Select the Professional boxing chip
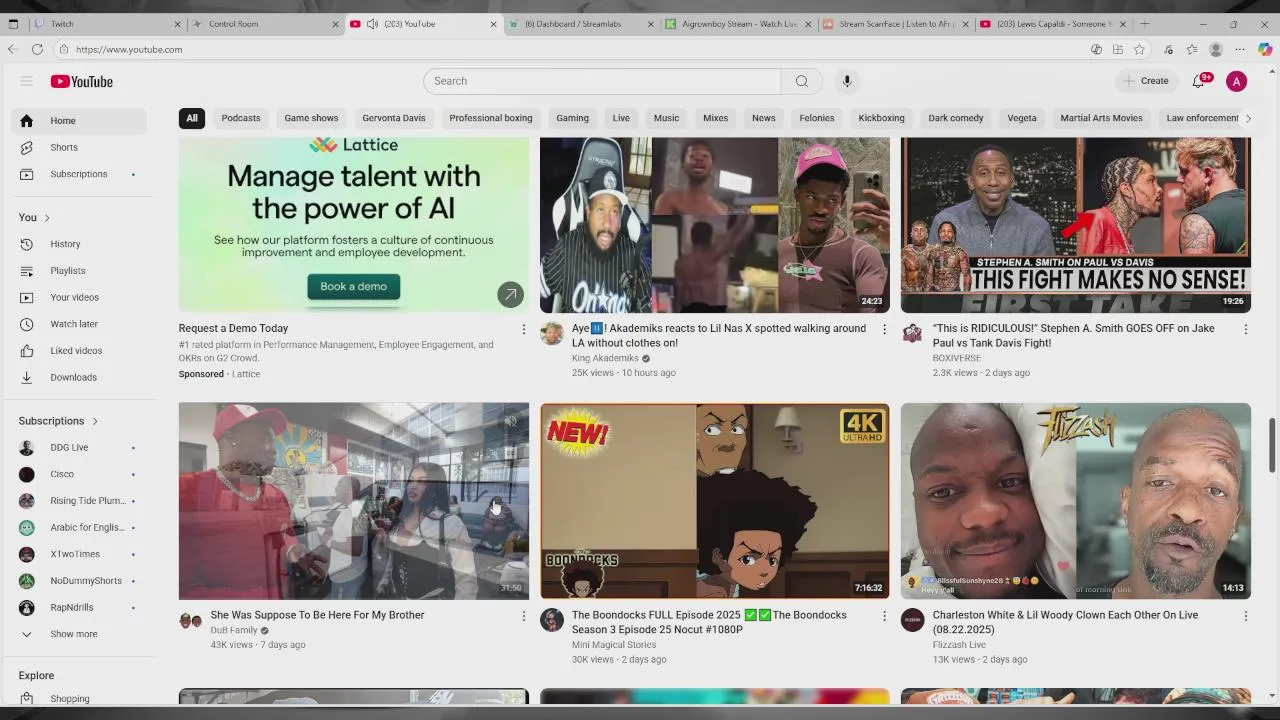Viewport: 1280px width, 720px height. (491, 118)
